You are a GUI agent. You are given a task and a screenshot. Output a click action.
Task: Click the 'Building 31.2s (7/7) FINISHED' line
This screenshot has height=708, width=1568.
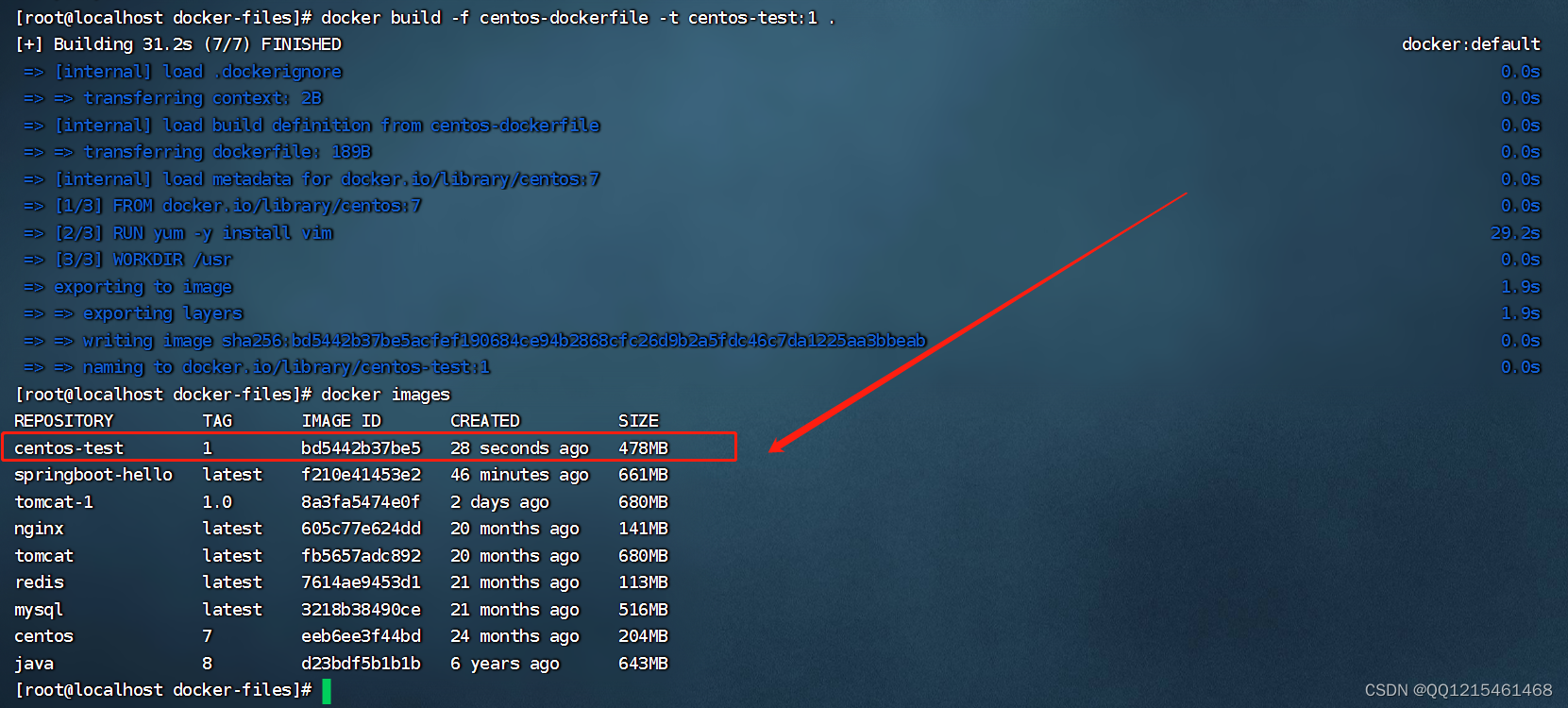(178, 44)
